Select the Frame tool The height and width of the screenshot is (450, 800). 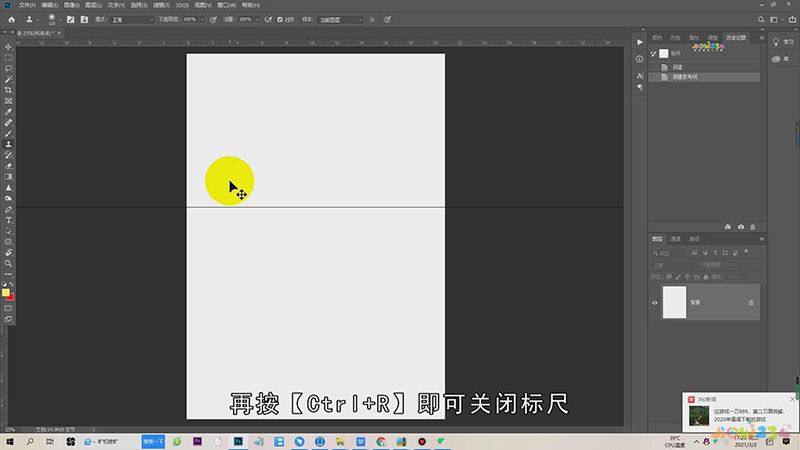point(8,101)
